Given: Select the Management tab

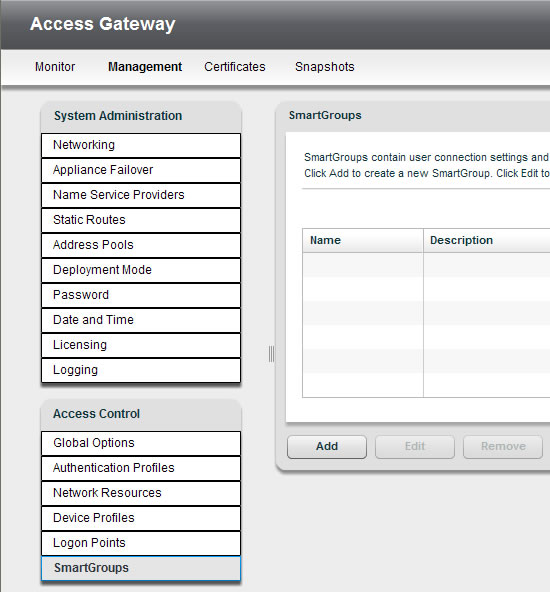Looking at the screenshot, I should 145,67.
